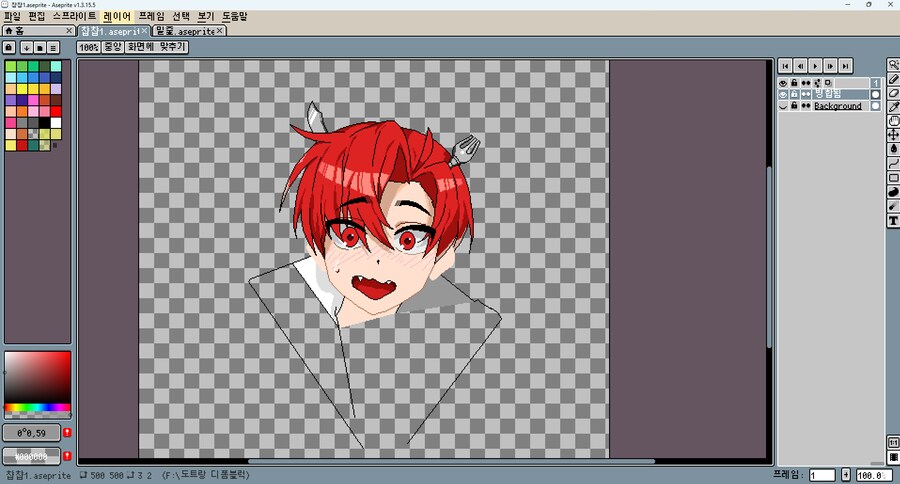Select the Rectangle shape tool

(x=893, y=178)
